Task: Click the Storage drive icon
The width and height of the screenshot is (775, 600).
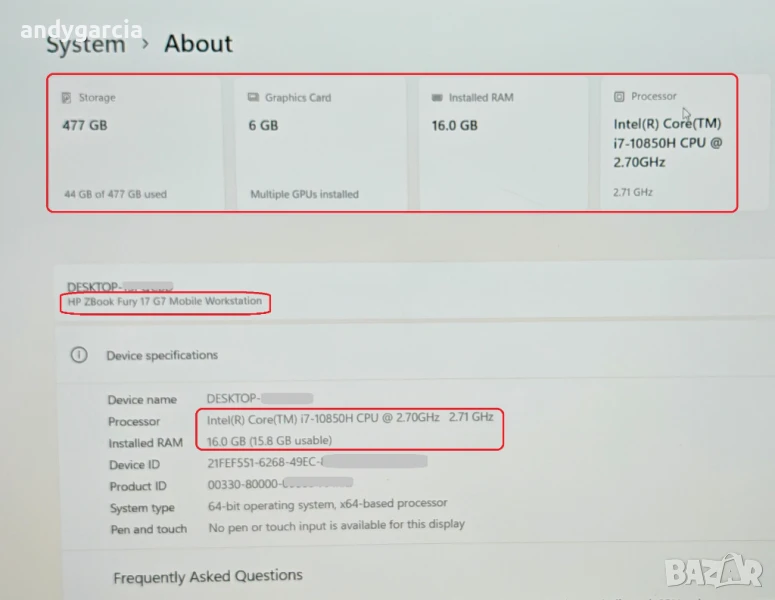Action: (66, 98)
